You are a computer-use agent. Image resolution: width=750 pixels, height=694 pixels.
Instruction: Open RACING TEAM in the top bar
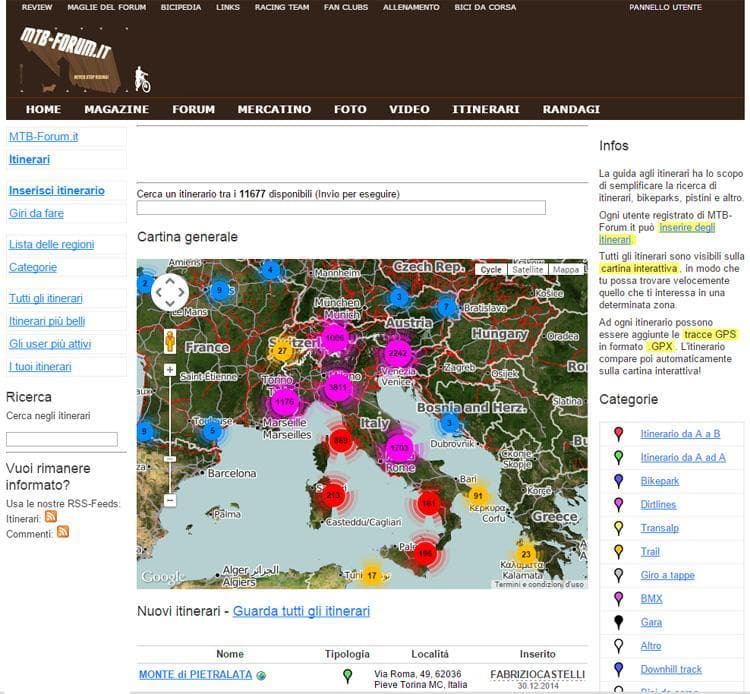282,7
